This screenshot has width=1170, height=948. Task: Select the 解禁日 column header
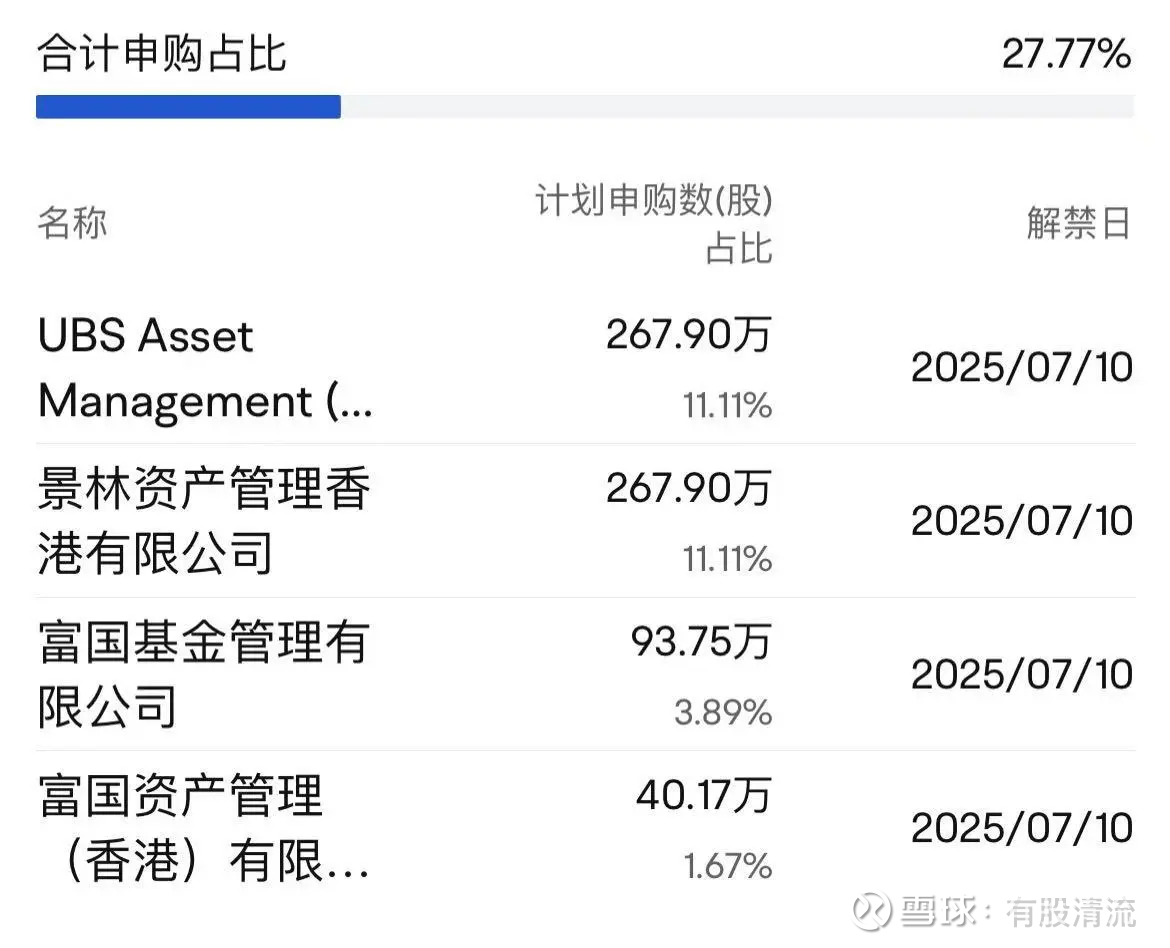[x=1079, y=223]
